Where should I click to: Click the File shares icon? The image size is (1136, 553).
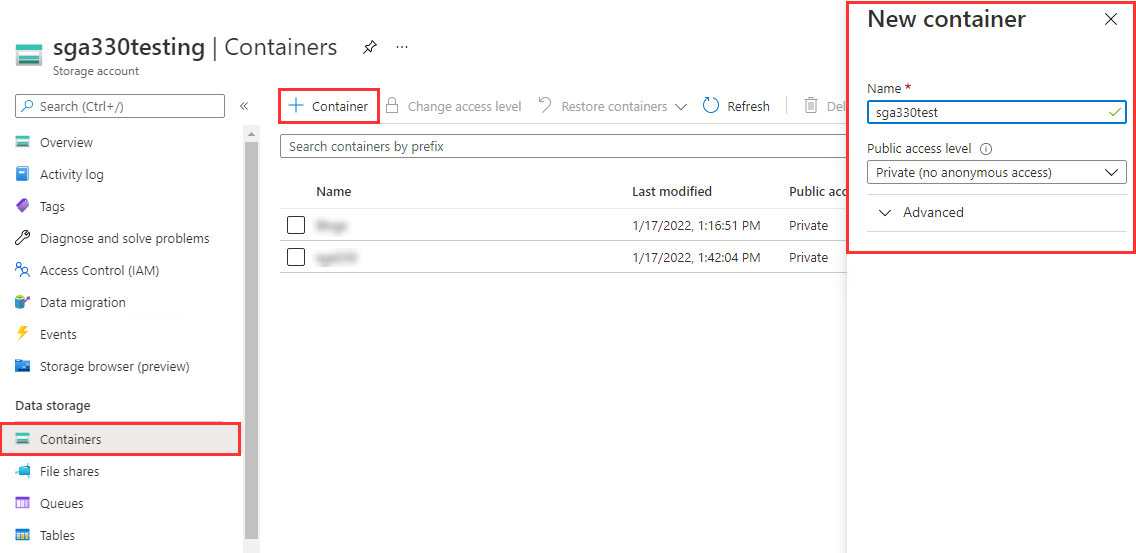pos(22,471)
